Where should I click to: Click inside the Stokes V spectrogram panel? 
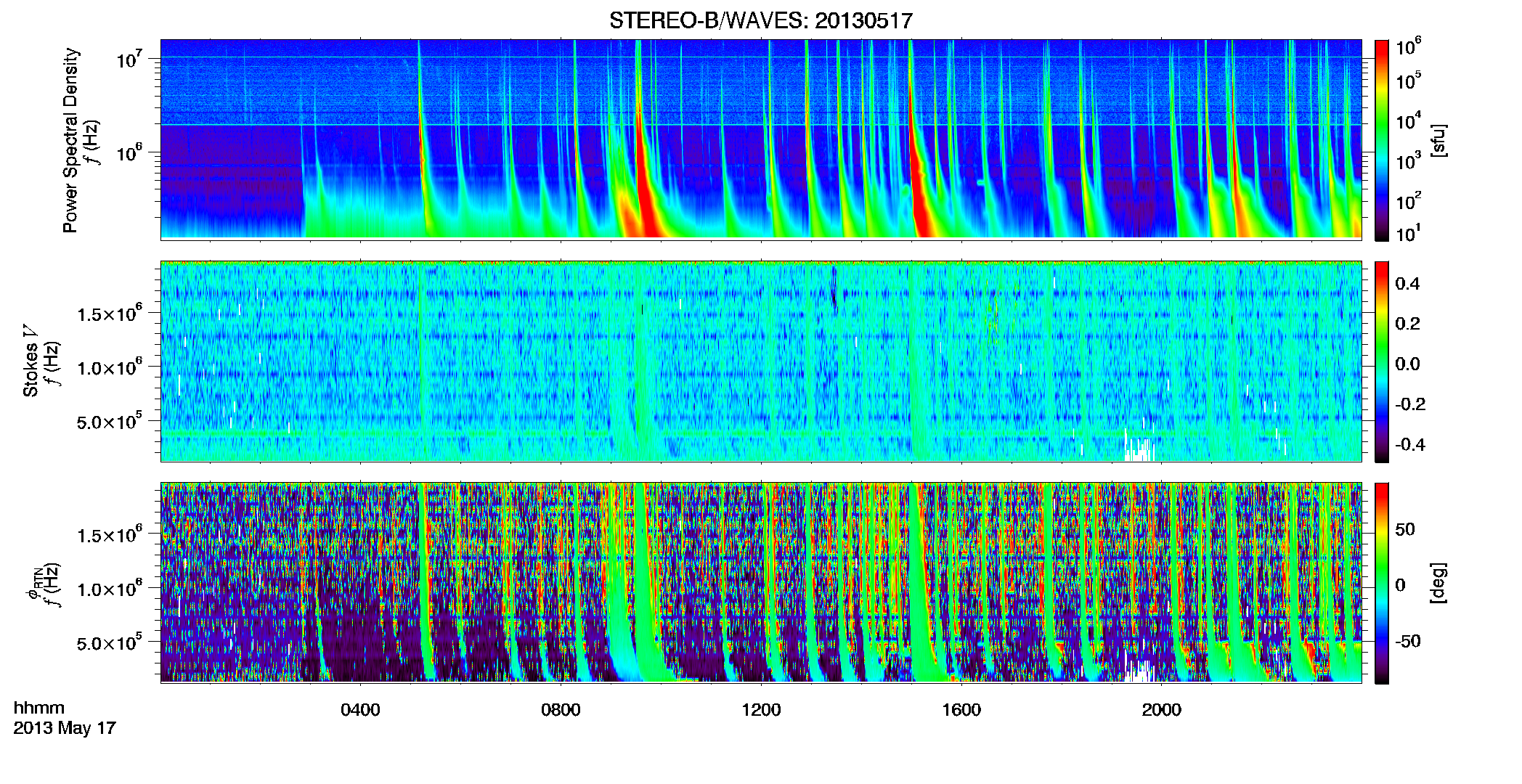(761, 362)
